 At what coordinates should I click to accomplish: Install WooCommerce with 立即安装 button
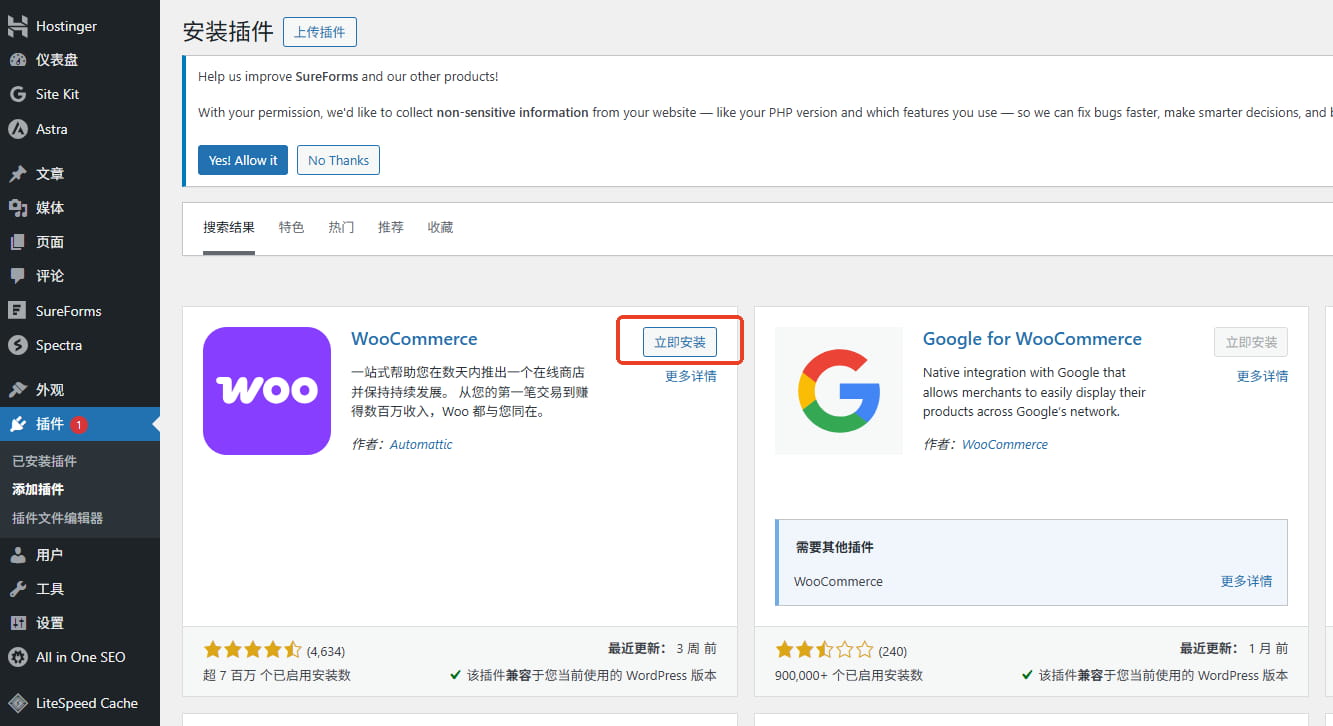click(x=680, y=342)
